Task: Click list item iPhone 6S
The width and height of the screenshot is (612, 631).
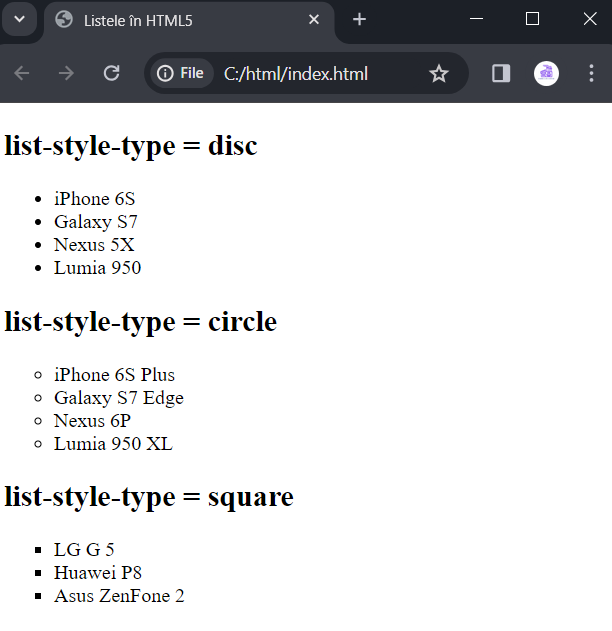Action: coord(95,199)
